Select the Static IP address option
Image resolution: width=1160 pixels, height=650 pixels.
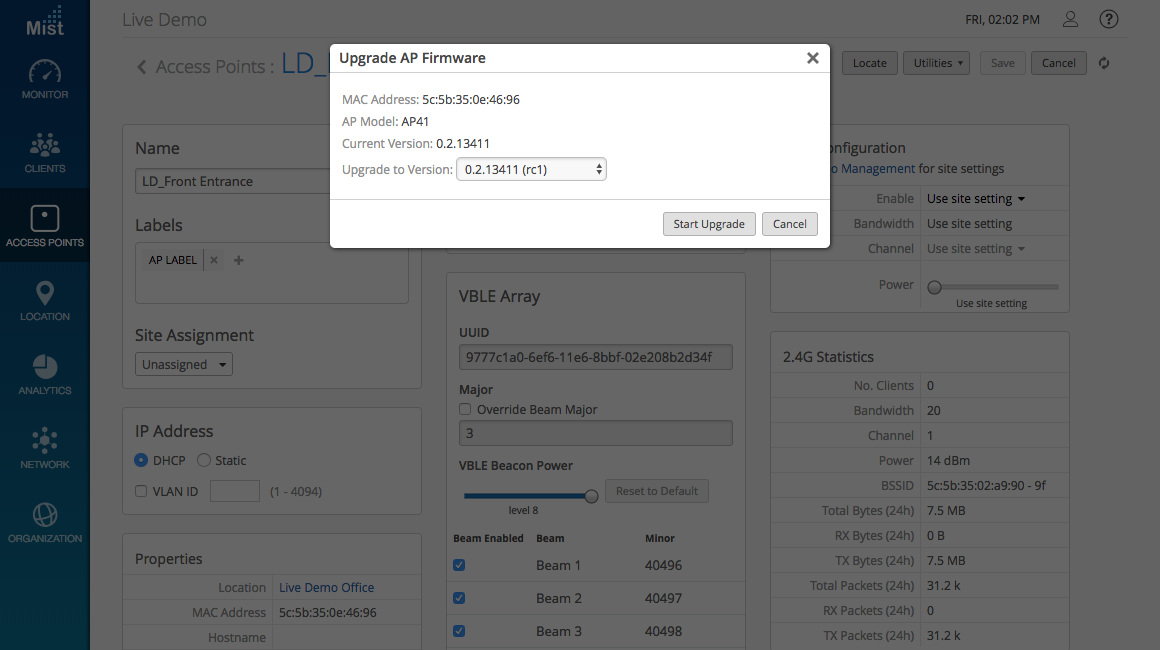coord(204,461)
